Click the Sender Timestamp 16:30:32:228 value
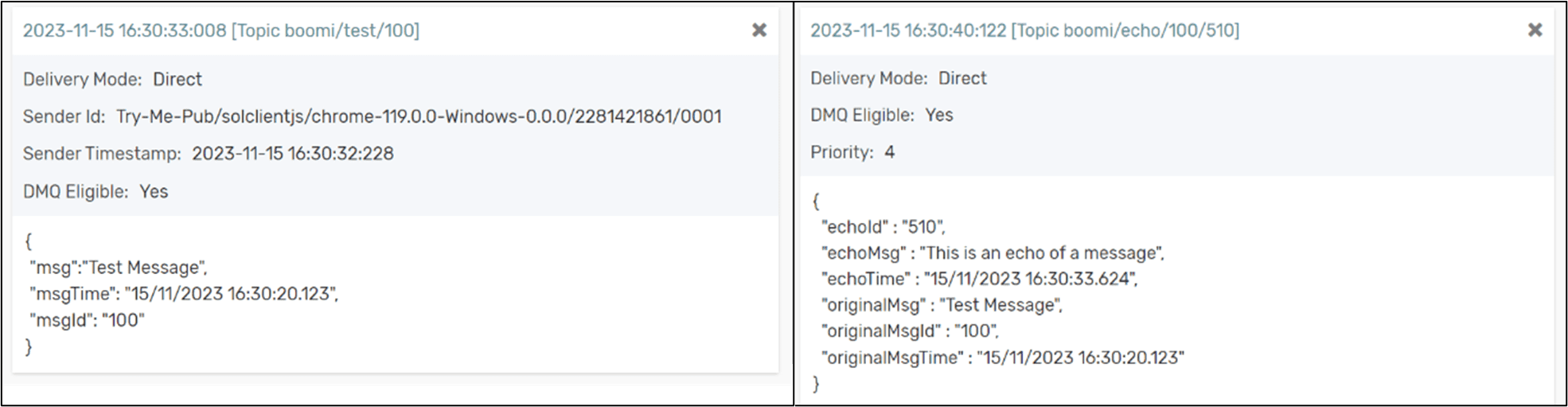Image resolution: width=1568 pixels, height=407 pixels. click(293, 154)
